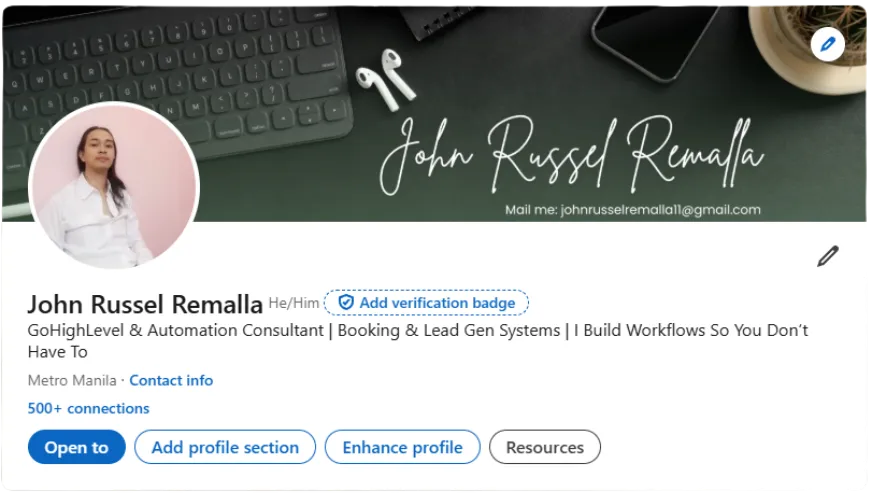Screen dimensions: 872x496
Task: Click the keyboard in the cover image
Action: [x=178, y=83]
